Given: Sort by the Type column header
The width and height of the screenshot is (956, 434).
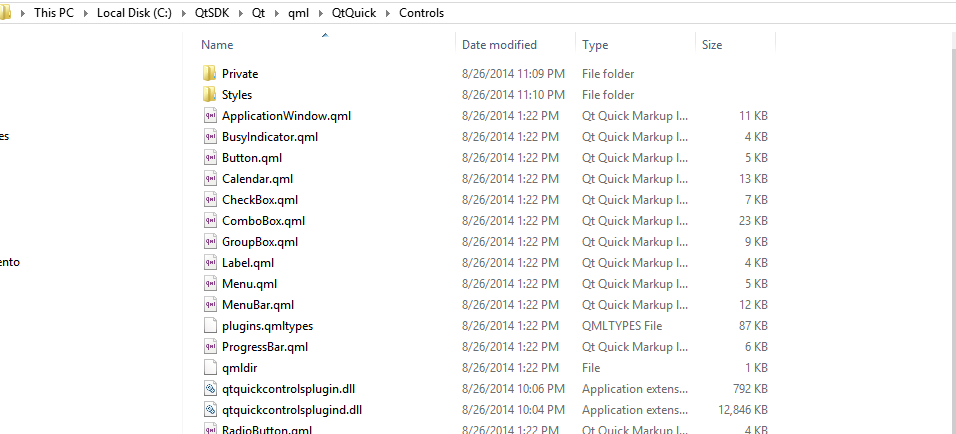Looking at the screenshot, I should (x=595, y=45).
